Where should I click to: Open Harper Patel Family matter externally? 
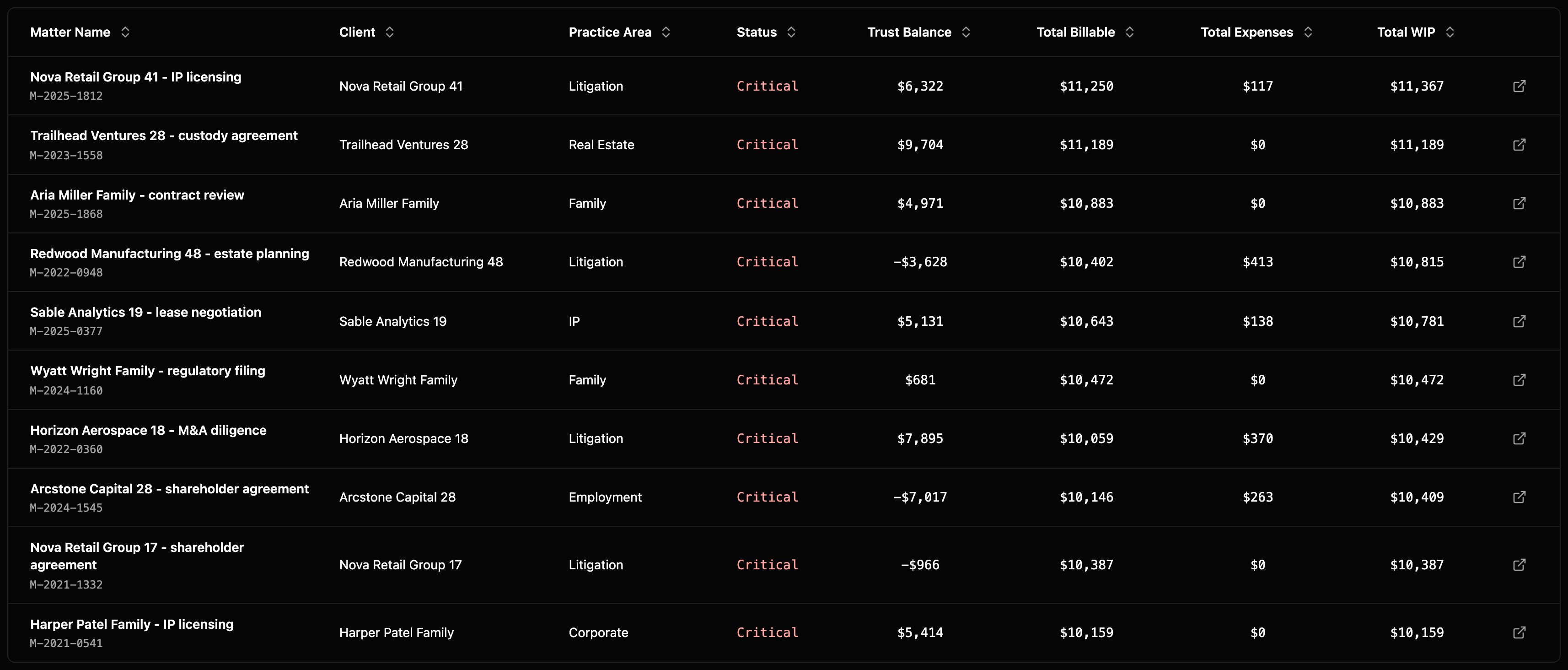pyautogui.click(x=1520, y=632)
